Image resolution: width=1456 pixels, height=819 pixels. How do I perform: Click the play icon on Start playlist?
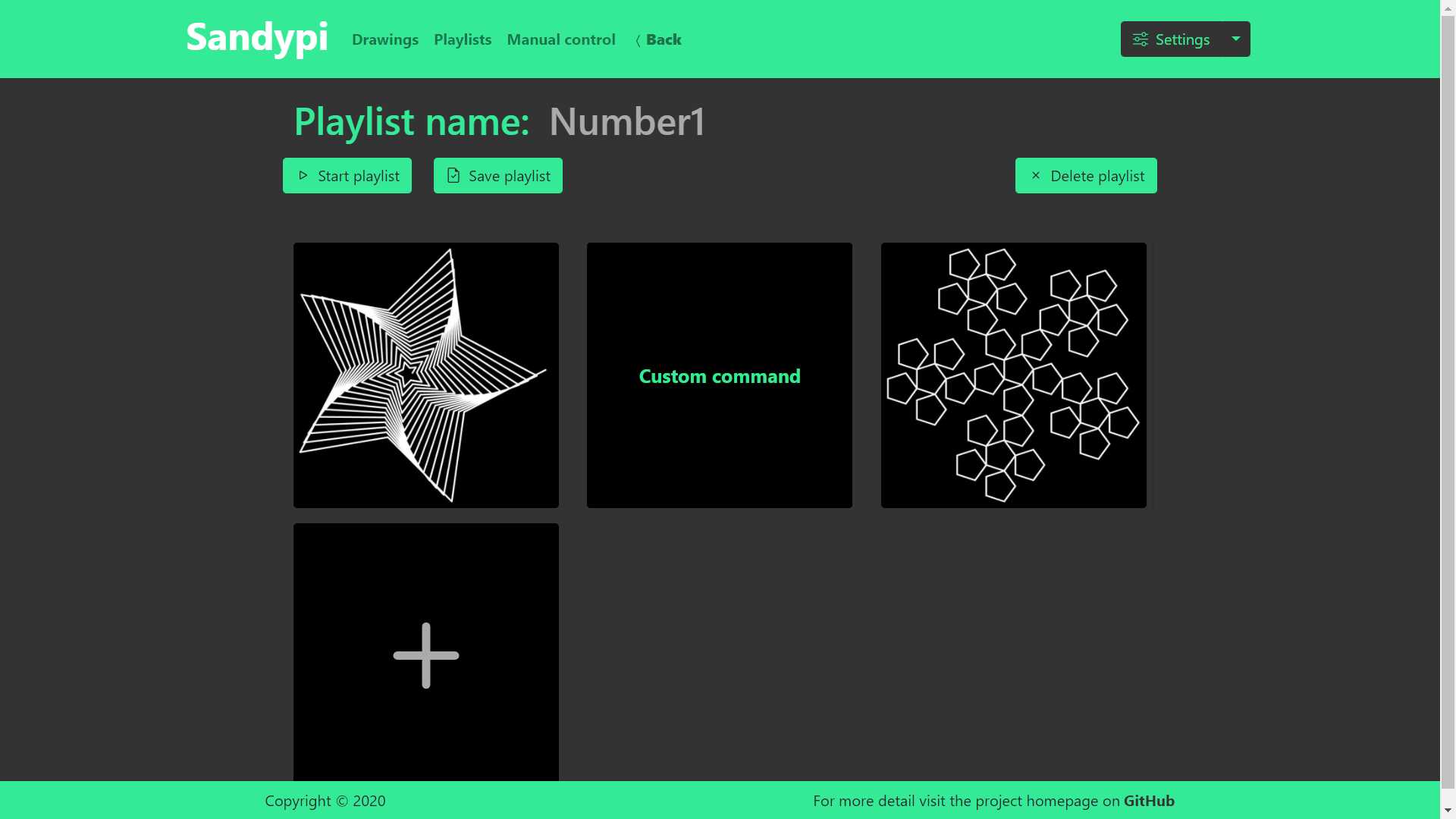[x=303, y=176]
